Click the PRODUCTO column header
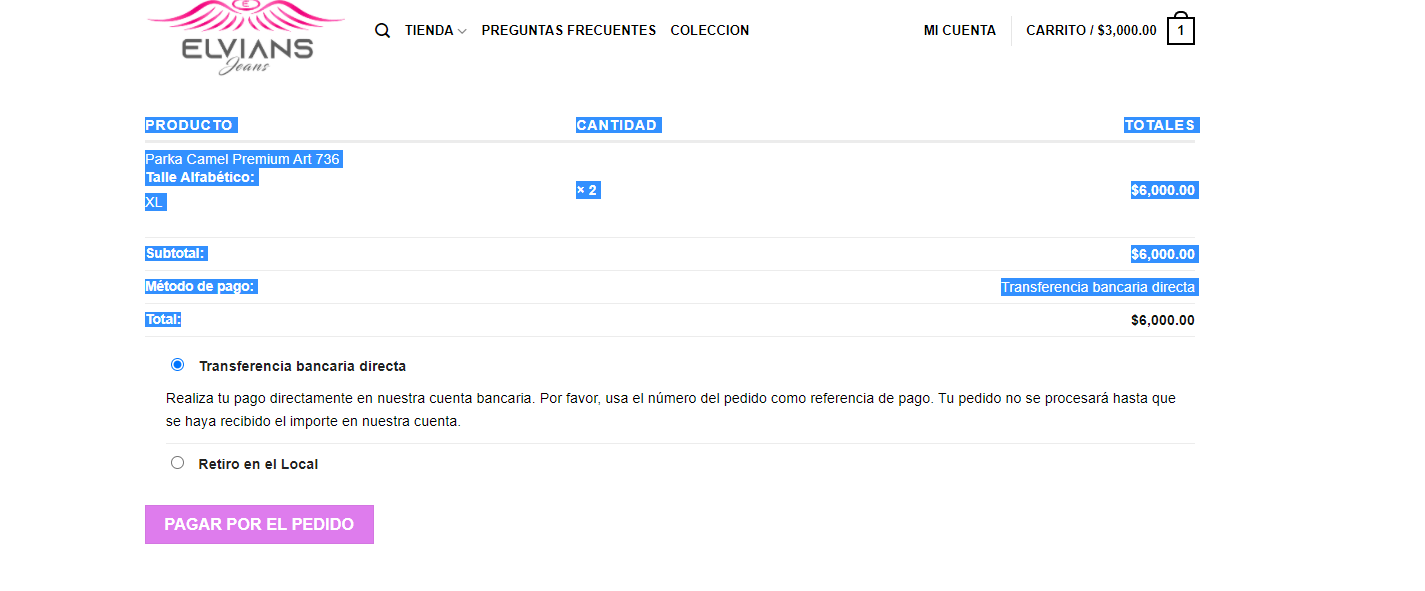The height and width of the screenshot is (591, 1425). tap(190, 125)
